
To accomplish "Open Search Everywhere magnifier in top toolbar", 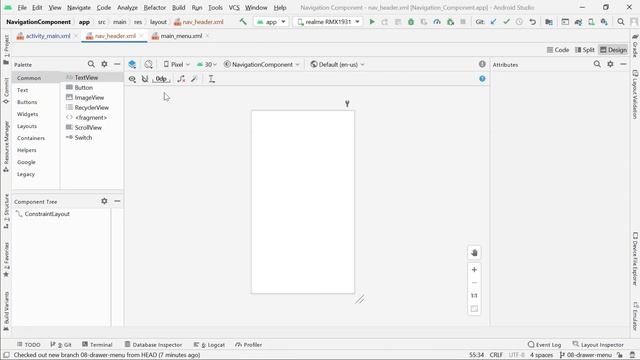I will (x=621, y=22).
